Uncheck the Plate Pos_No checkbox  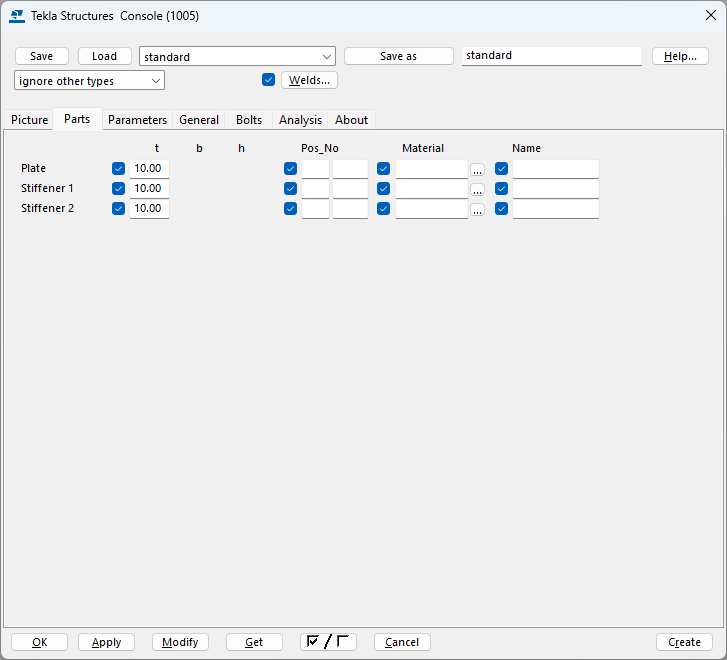(290, 168)
